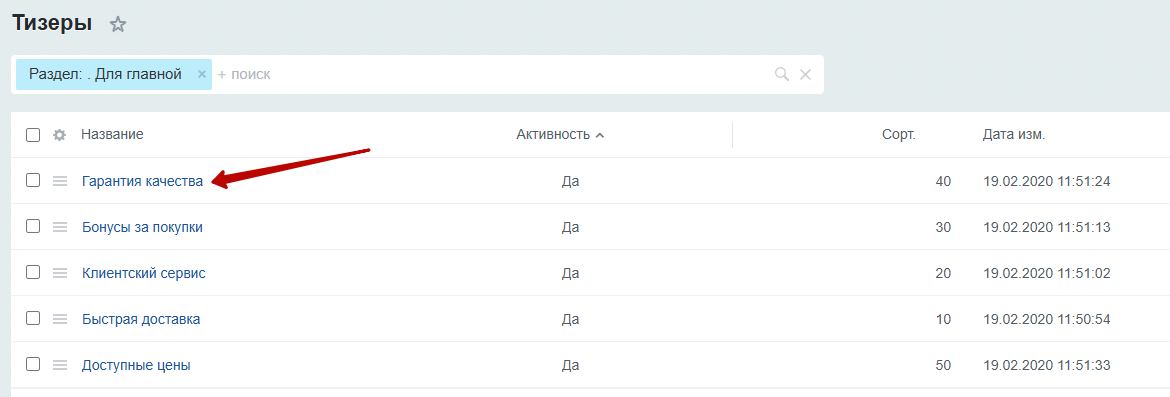Sort by the Сорт. column header
Image resolution: width=1170 pixels, height=397 pixels.
[898, 135]
